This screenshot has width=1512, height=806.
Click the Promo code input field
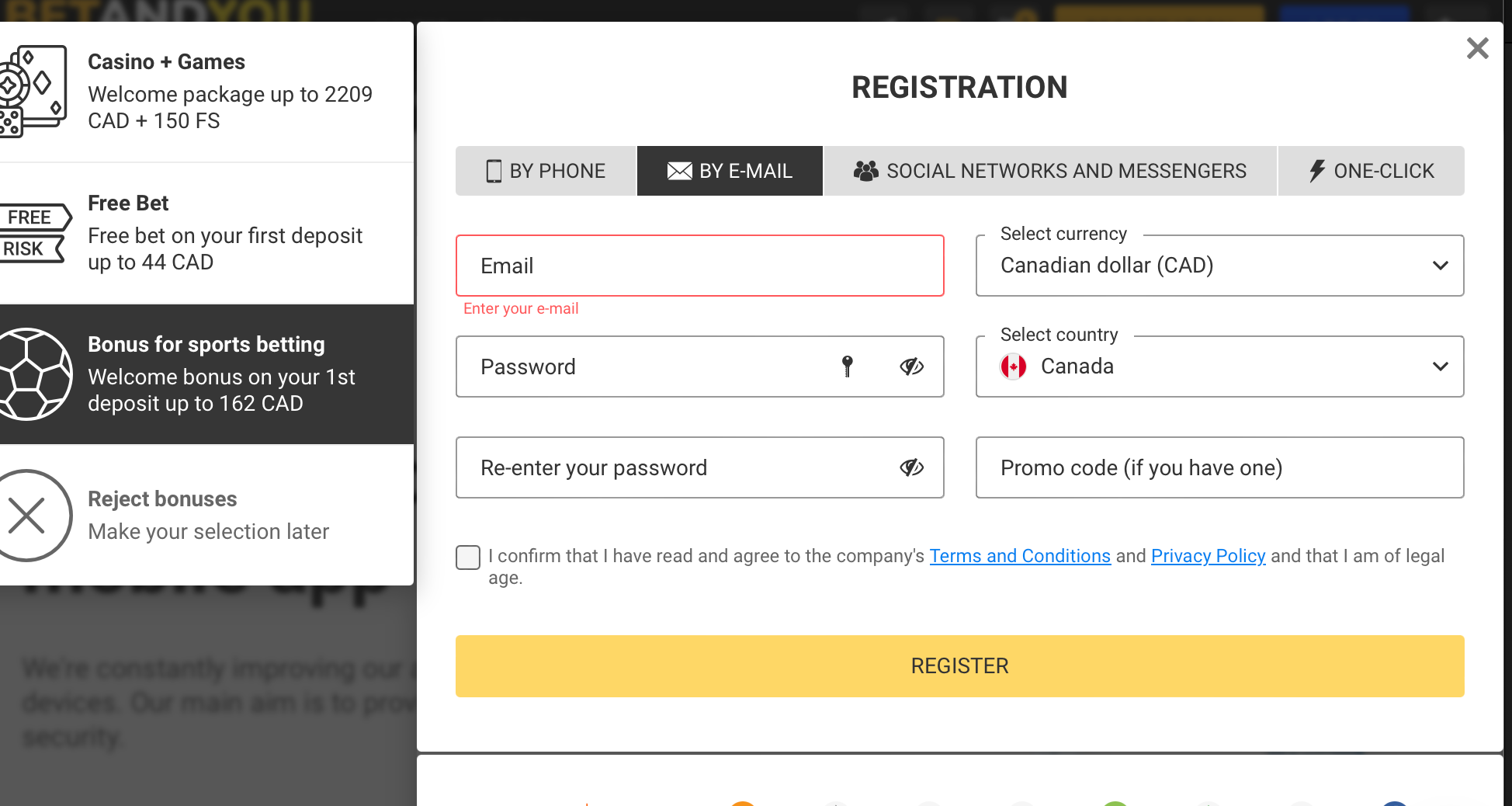[x=1219, y=467]
